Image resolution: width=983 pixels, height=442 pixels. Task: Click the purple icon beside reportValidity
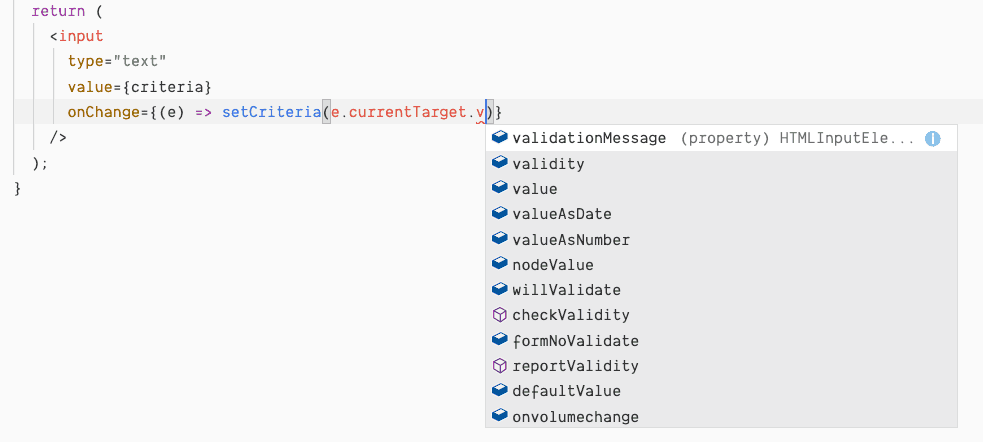tap(501, 366)
